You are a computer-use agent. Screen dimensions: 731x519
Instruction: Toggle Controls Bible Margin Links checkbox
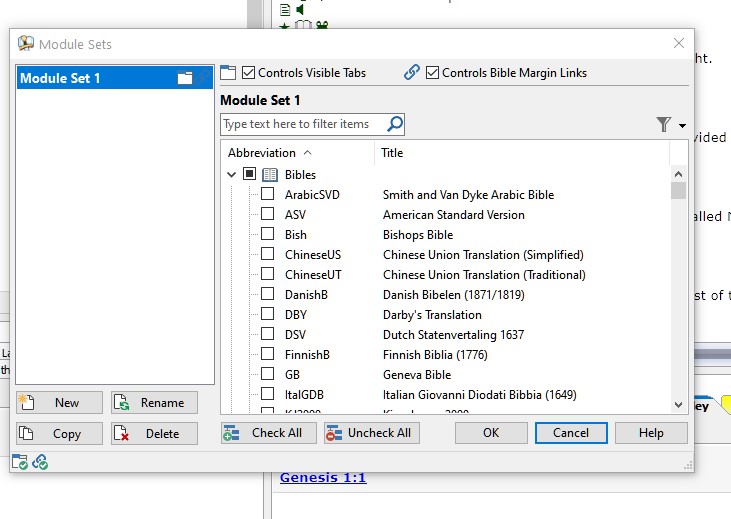pos(432,73)
